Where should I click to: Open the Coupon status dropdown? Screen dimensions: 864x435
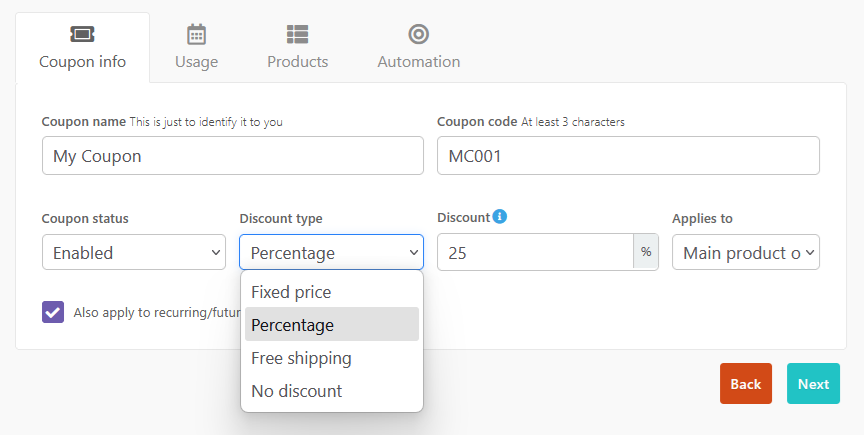pyautogui.click(x=134, y=253)
